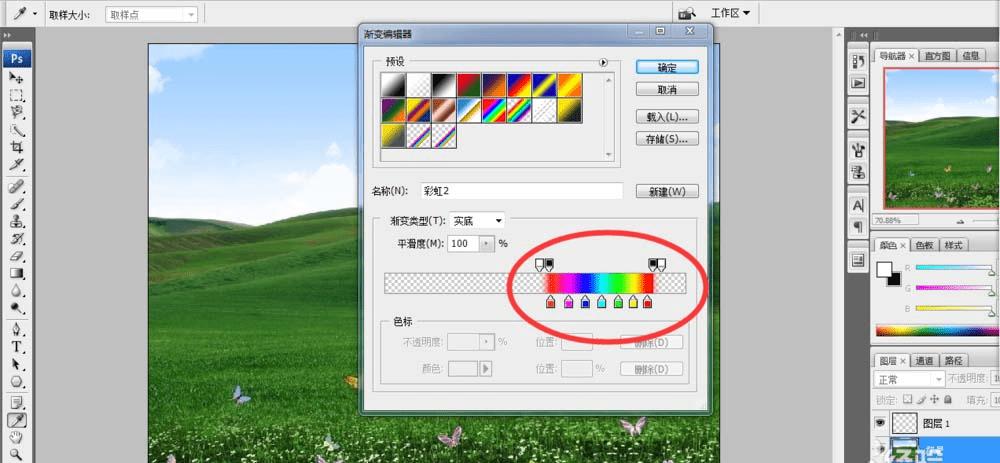Open the layer blend mode 正常 dropdown

coord(909,379)
